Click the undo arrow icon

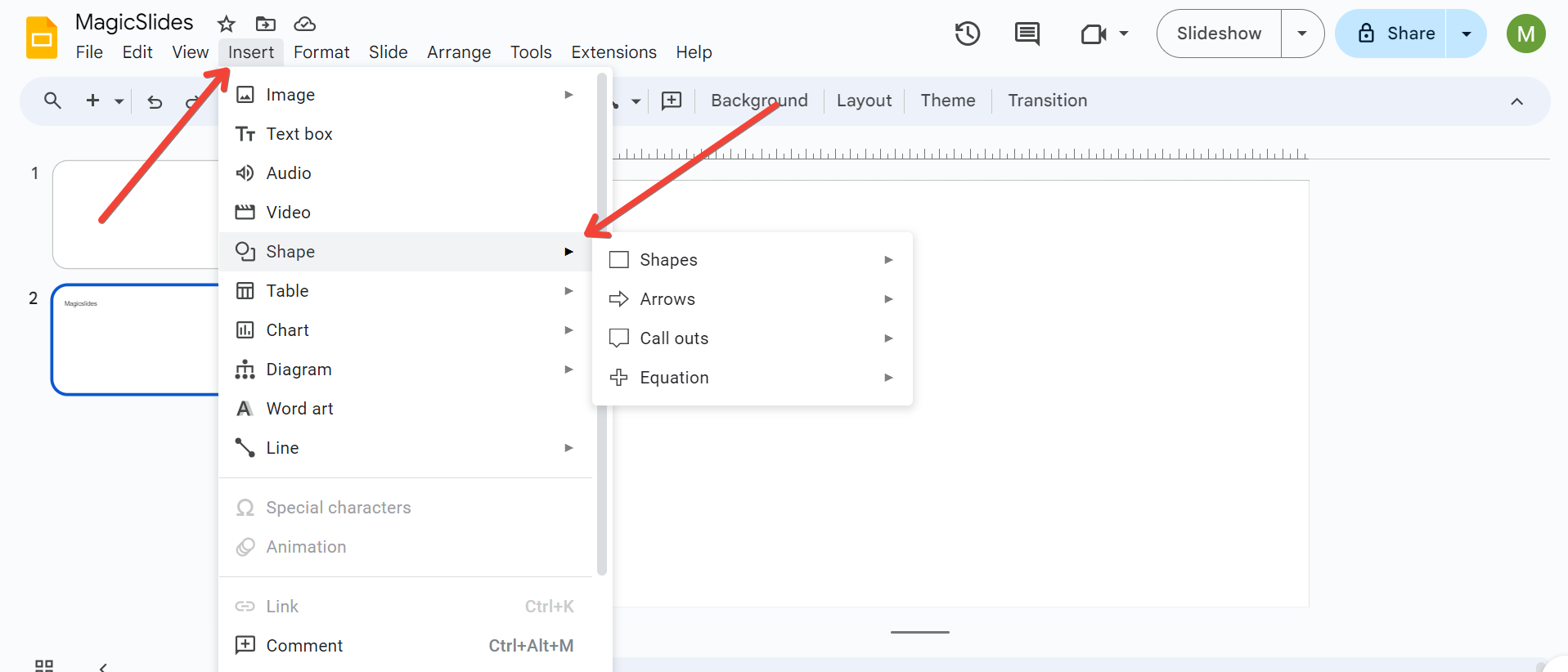[155, 101]
